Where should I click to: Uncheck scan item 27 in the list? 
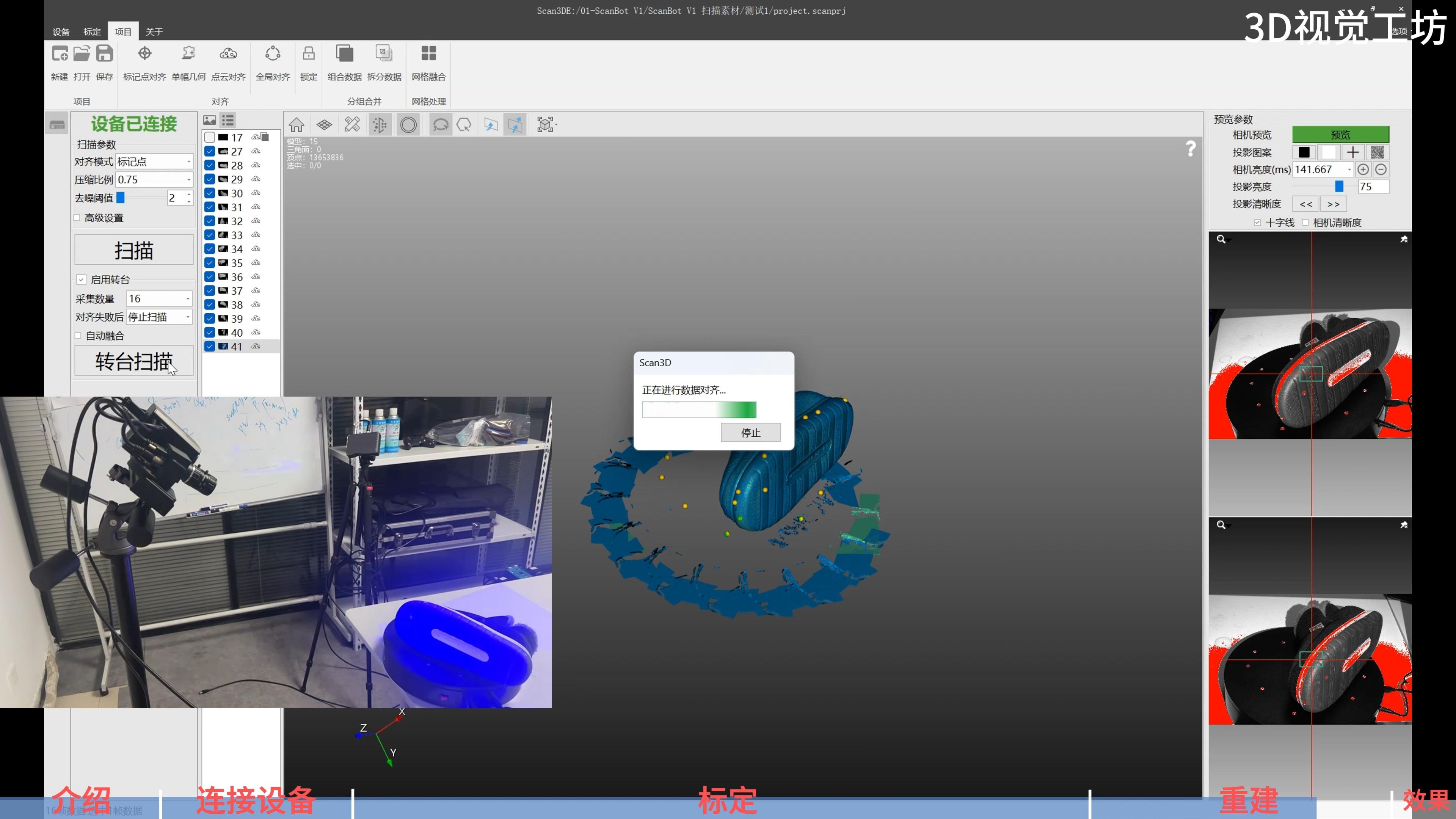210,152
